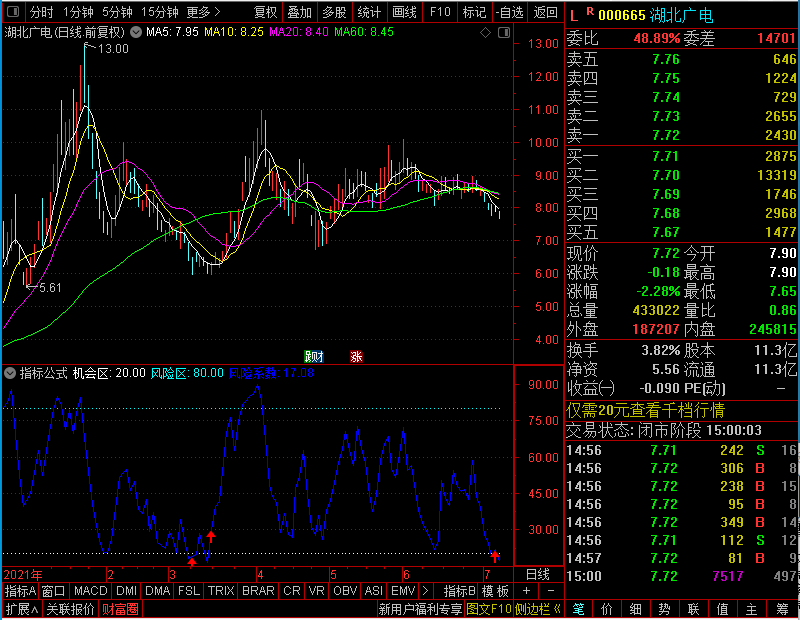Click the diamond icon above the price chart

pyautogui.click(x=485, y=33)
